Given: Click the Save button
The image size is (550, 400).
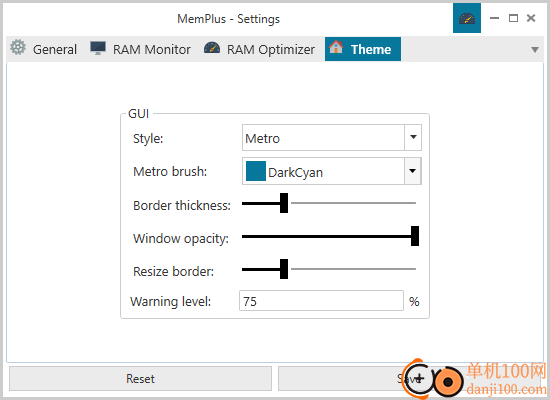Looking at the screenshot, I should [409, 379].
